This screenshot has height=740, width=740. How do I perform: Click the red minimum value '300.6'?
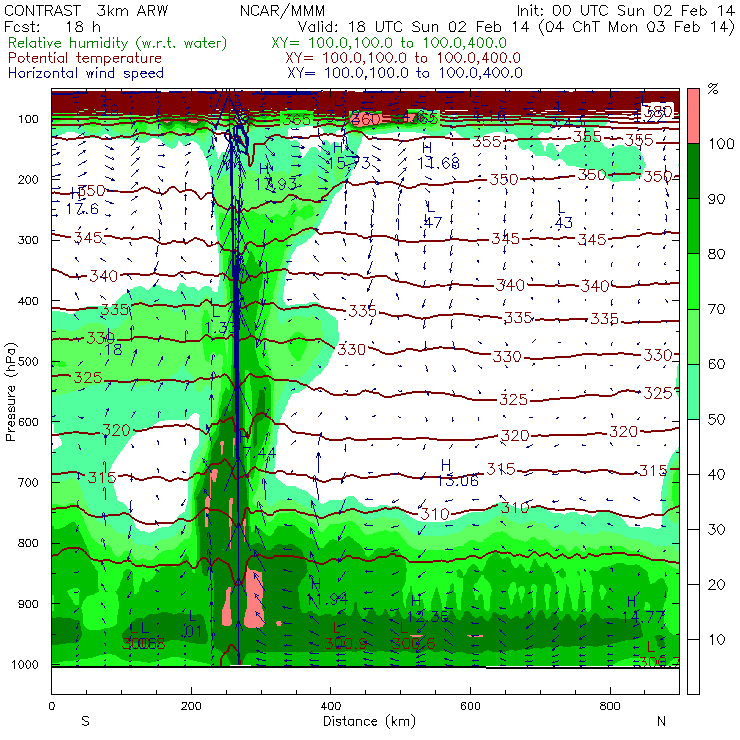(x=414, y=643)
